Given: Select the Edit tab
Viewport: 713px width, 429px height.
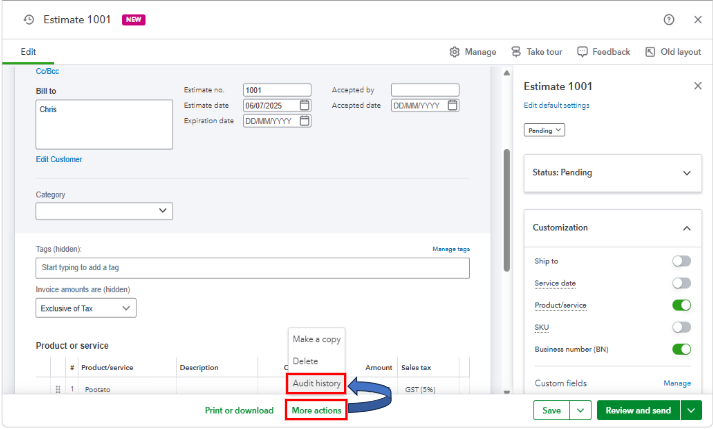Looking at the screenshot, I should point(28,52).
